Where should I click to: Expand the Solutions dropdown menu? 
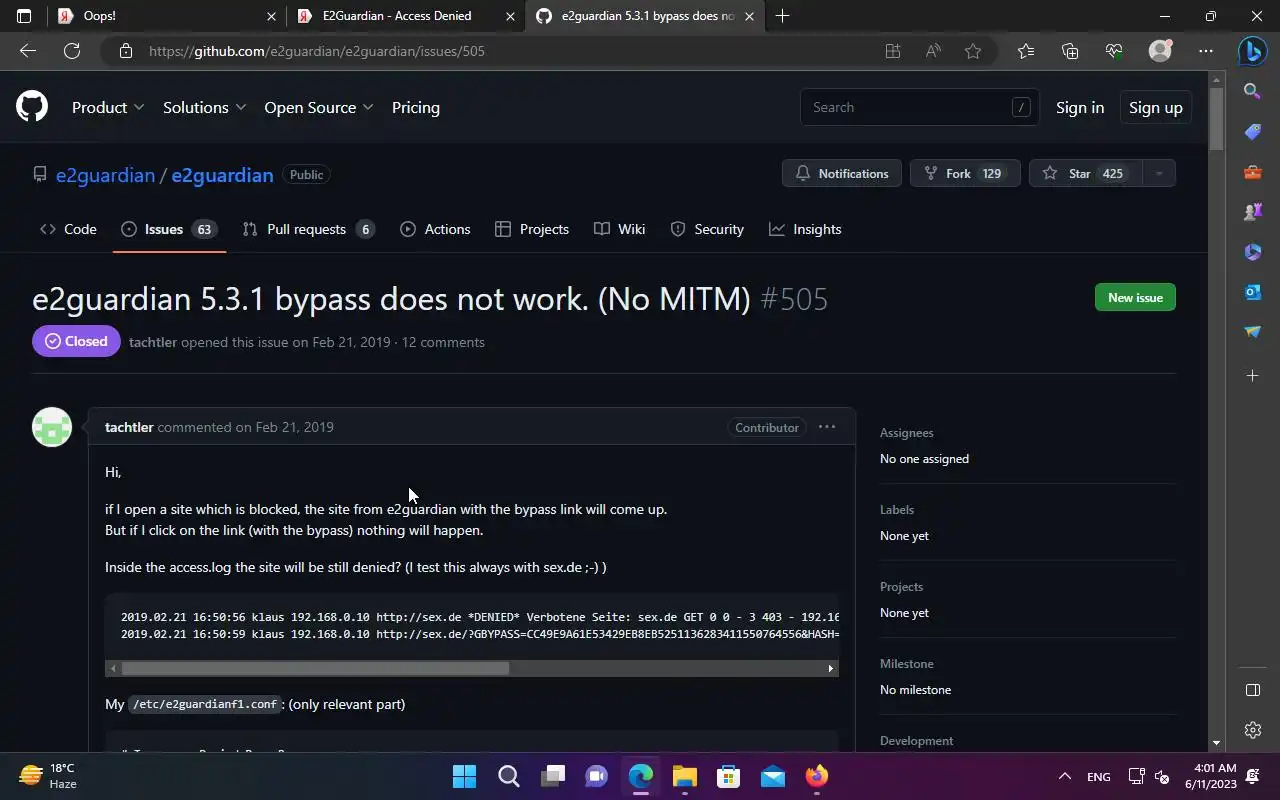click(x=204, y=107)
